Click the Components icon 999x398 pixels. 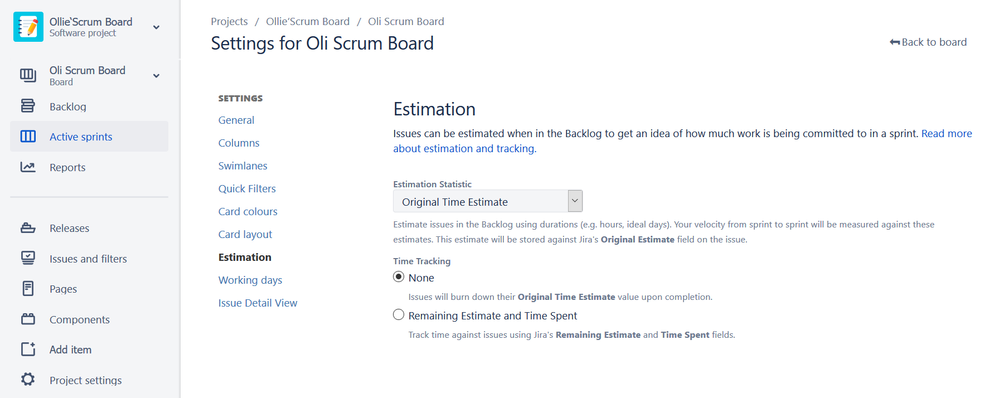pos(28,319)
